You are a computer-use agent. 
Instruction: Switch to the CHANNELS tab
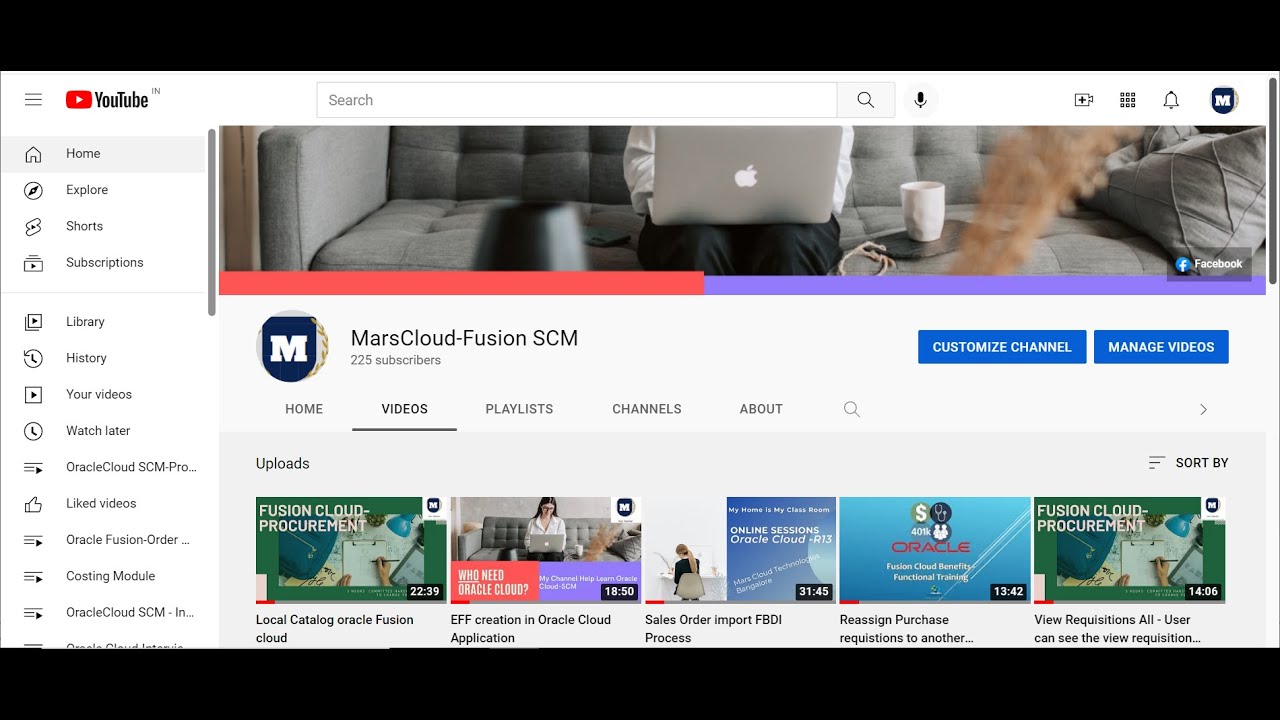point(647,409)
